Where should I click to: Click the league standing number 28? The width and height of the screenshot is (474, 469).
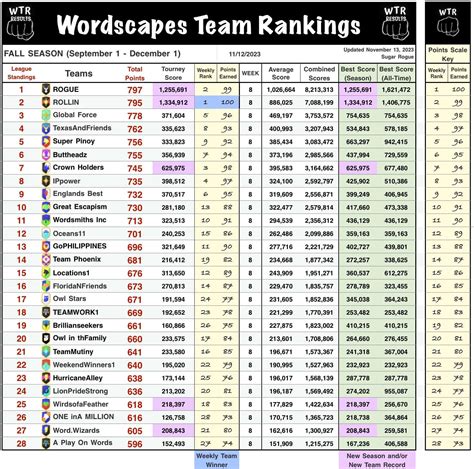[21, 444]
